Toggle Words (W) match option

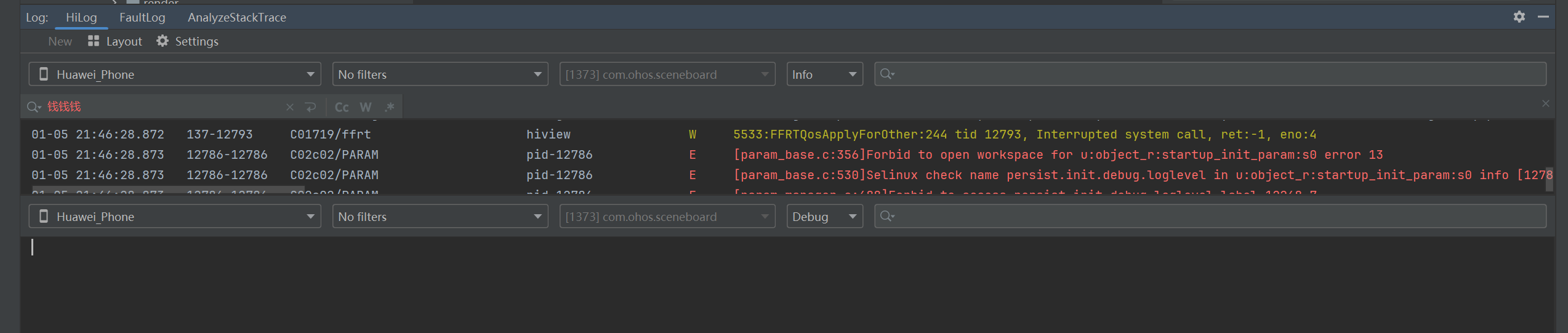click(x=366, y=107)
